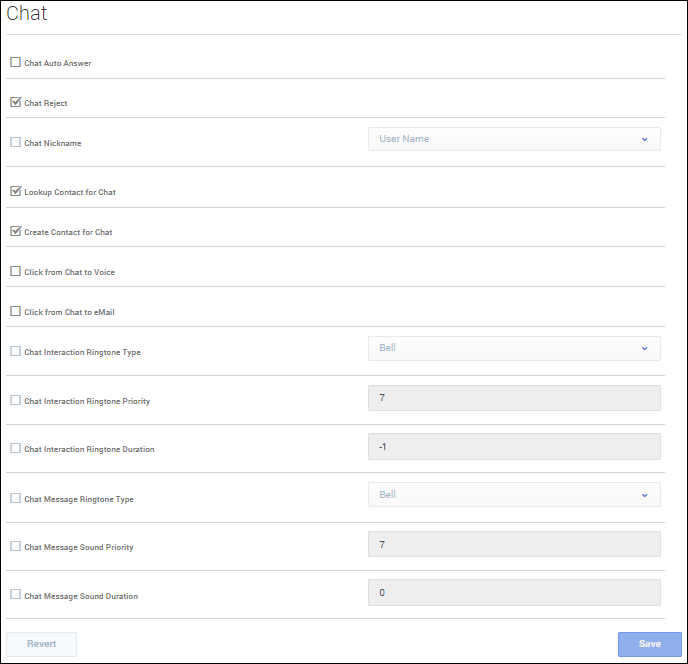Enable Chat Message Sound Priority checkbox
688x664 pixels.
coord(15,546)
